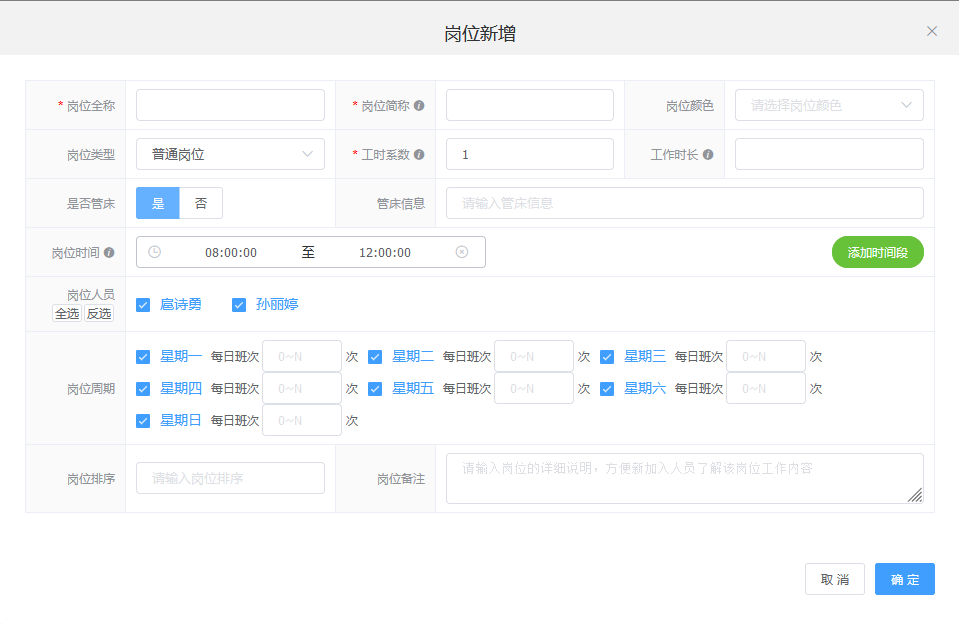Open the 岗位类型 dropdown showing 普通岗位
959x624 pixels.
click(230, 154)
